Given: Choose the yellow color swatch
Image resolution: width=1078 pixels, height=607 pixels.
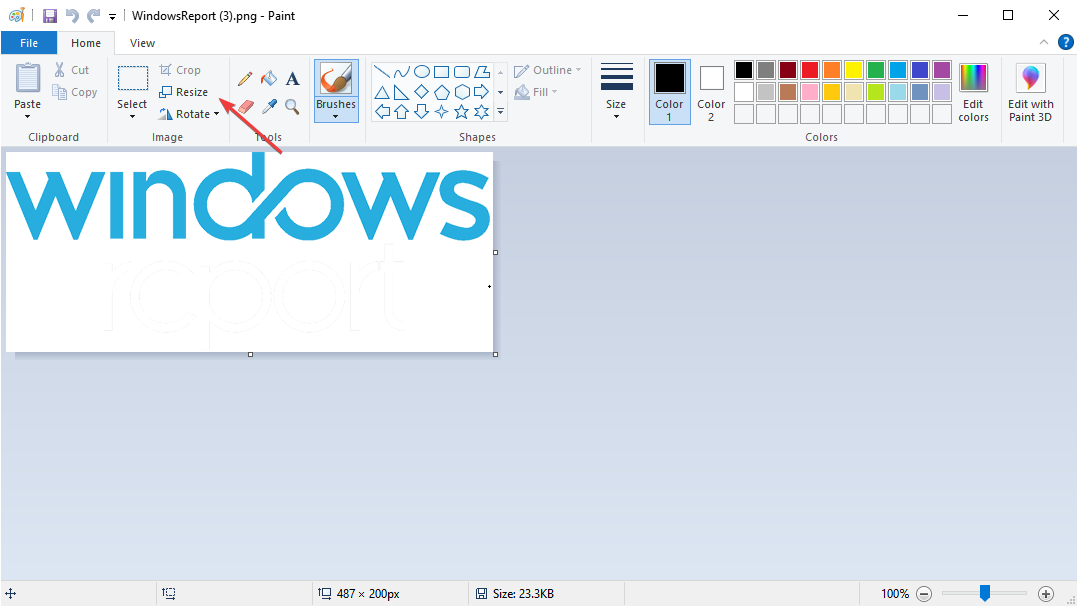Looking at the screenshot, I should pos(854,69).
